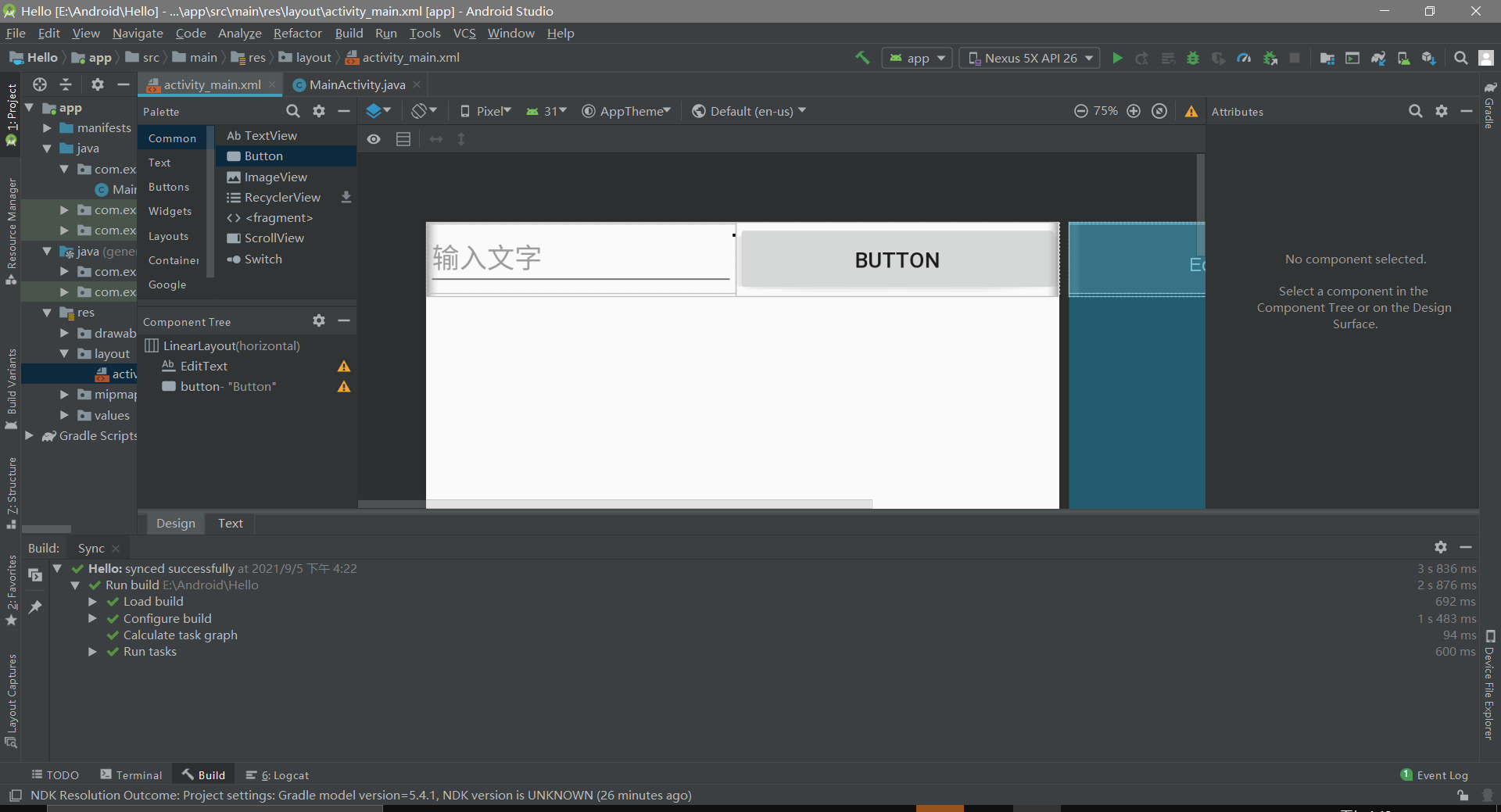
Task: Click the Search Everywhere magnifier in the top toolbar
Action: 1460,58
